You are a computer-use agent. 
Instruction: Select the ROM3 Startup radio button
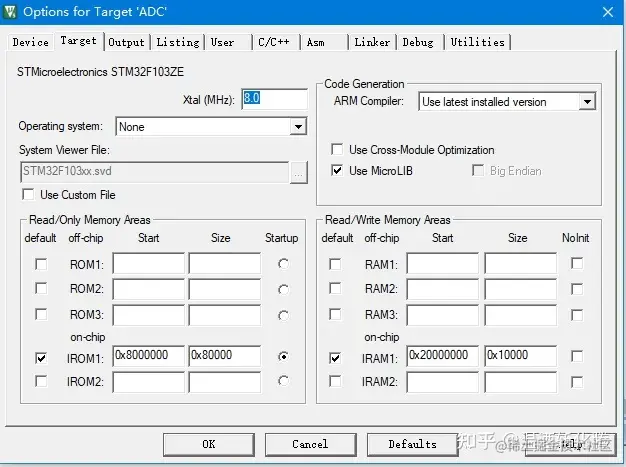tap(283, 316)
